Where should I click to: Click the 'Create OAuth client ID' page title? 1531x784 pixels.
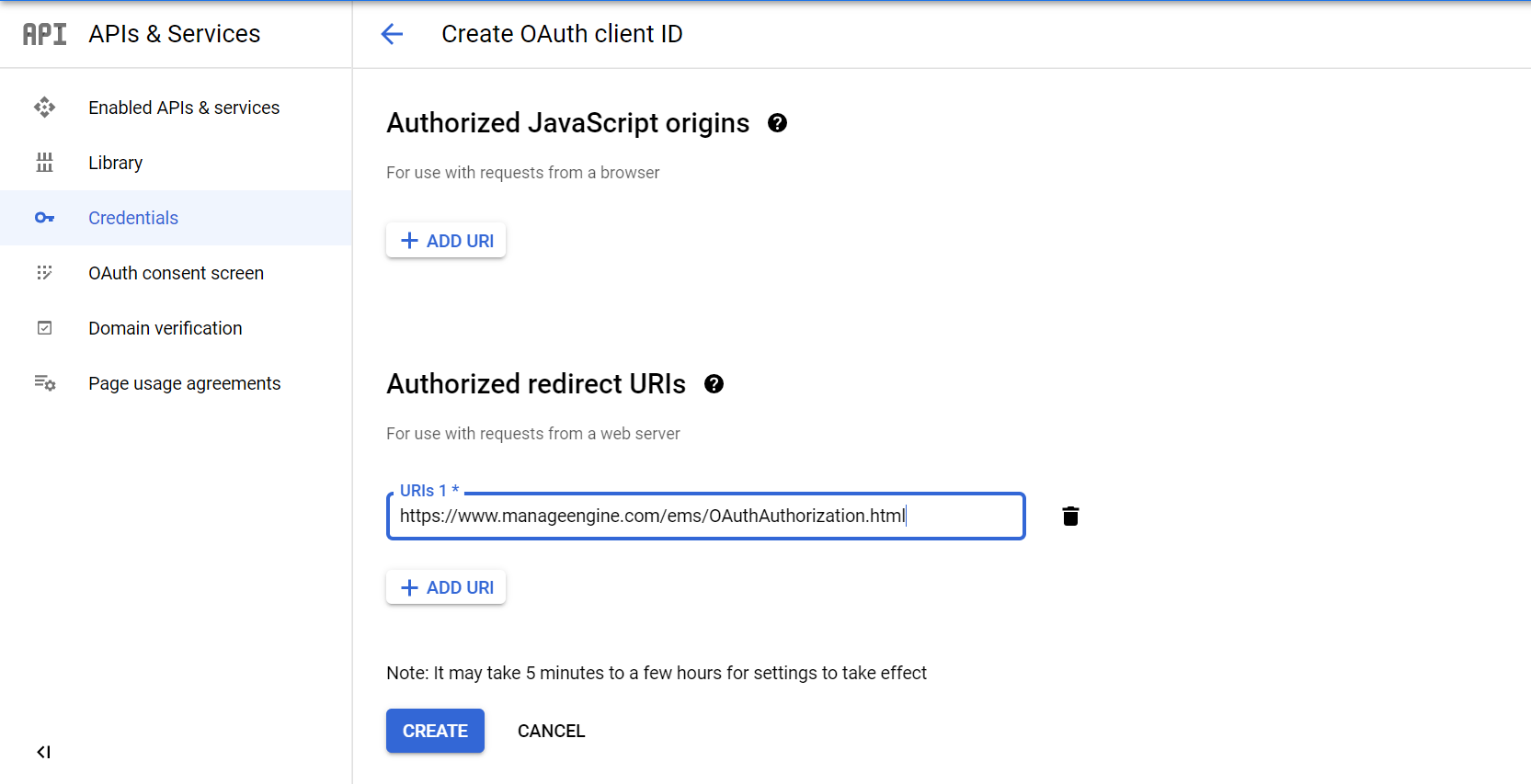[x=562, y=34]
